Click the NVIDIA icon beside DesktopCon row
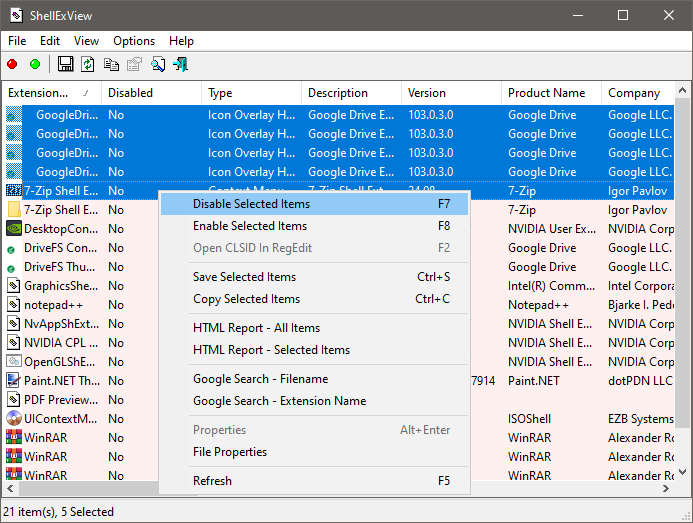The image size is (693, 523). 14,229
